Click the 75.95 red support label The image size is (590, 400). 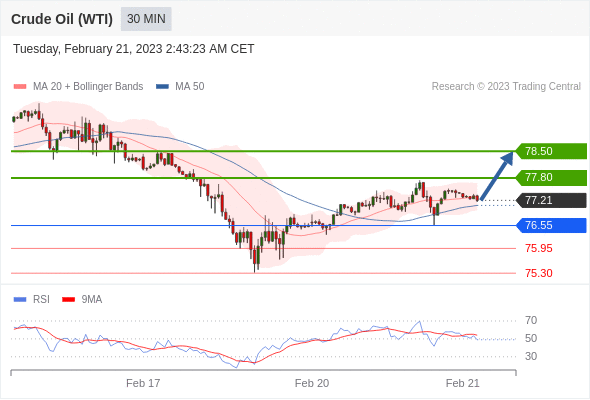[x=539, y=248]
